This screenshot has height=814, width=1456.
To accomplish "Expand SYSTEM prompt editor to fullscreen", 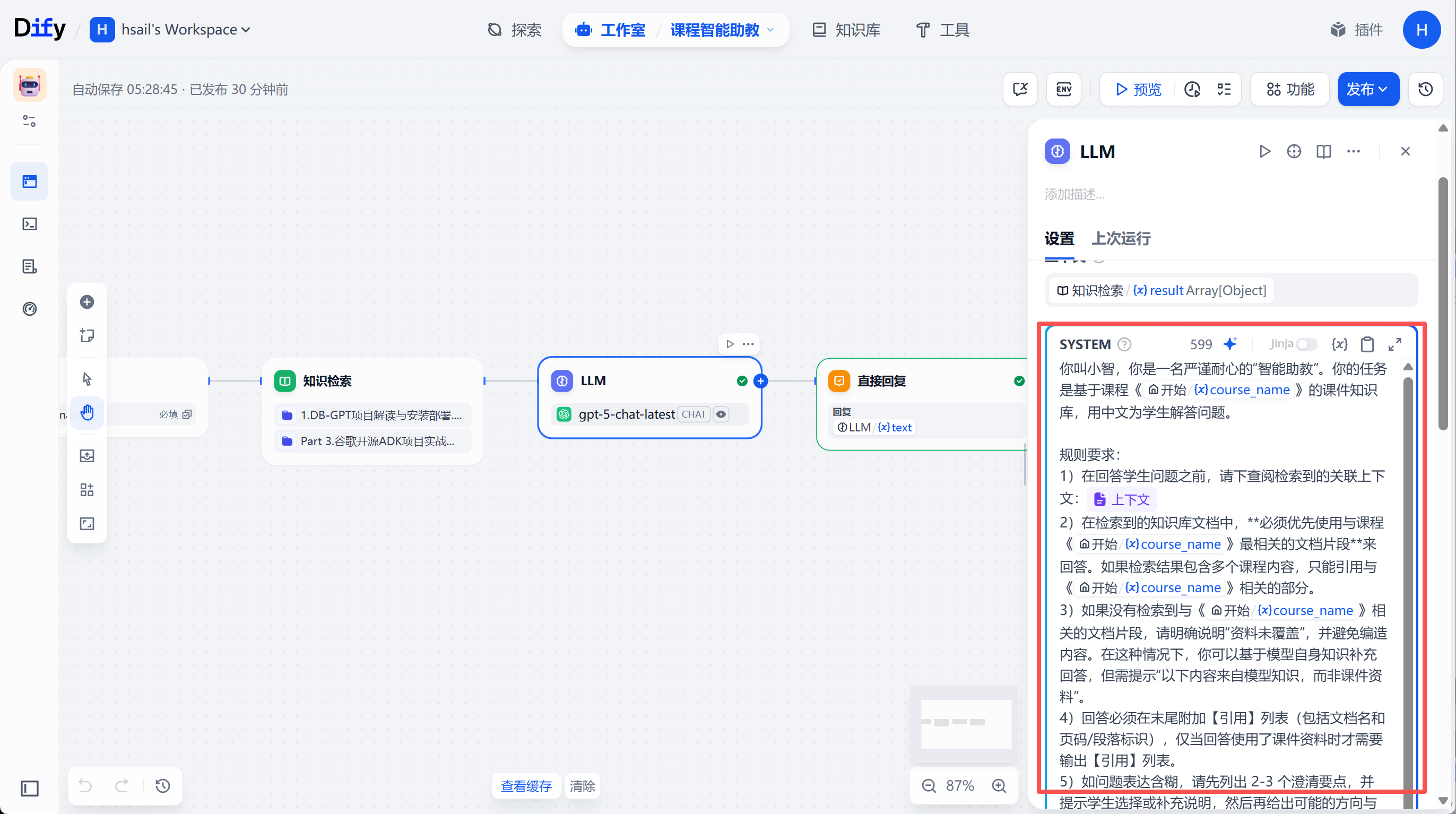I will point(1395,344).
